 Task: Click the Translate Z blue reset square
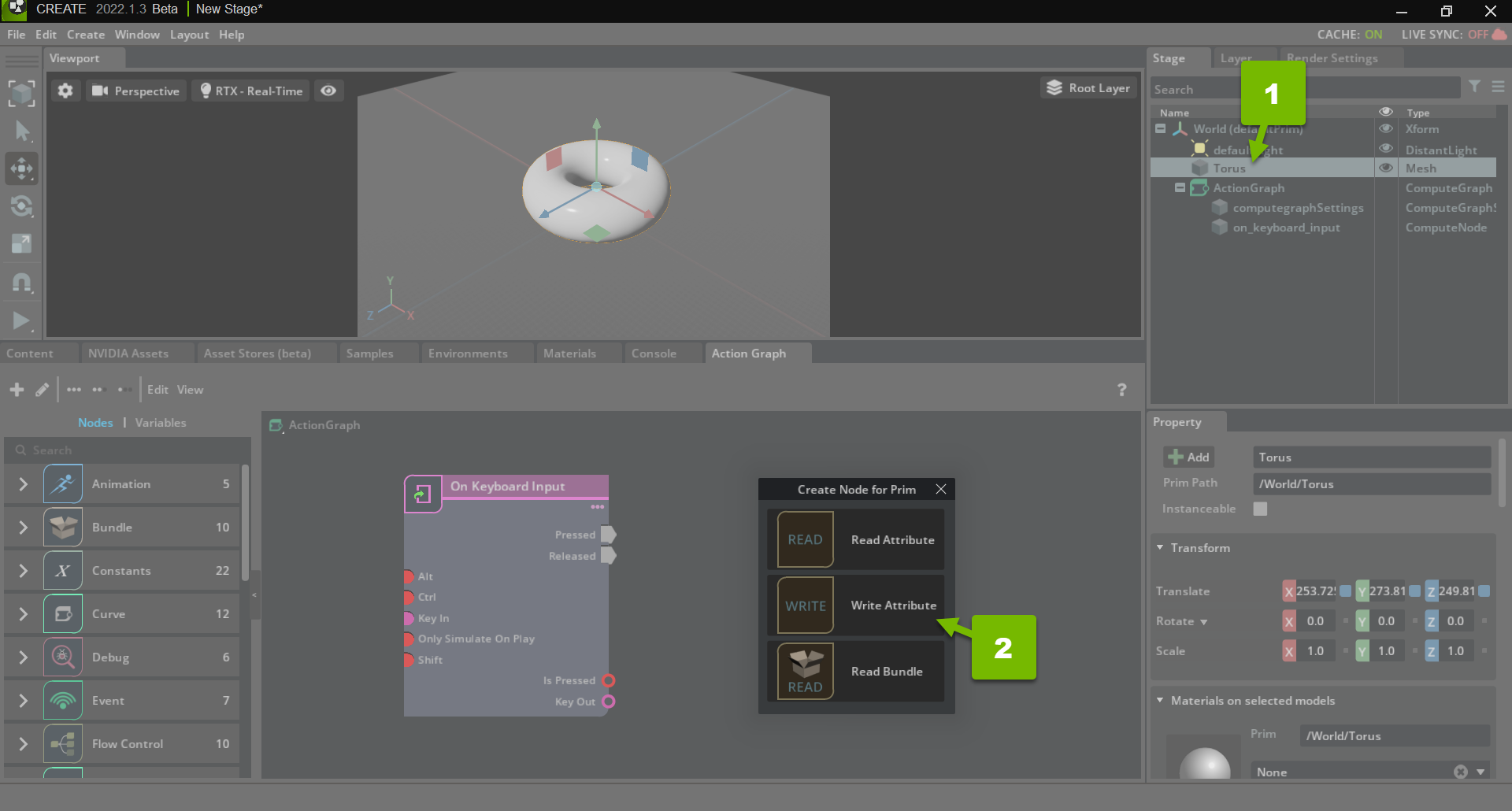pyautogui.click(x=1484, y=591)
